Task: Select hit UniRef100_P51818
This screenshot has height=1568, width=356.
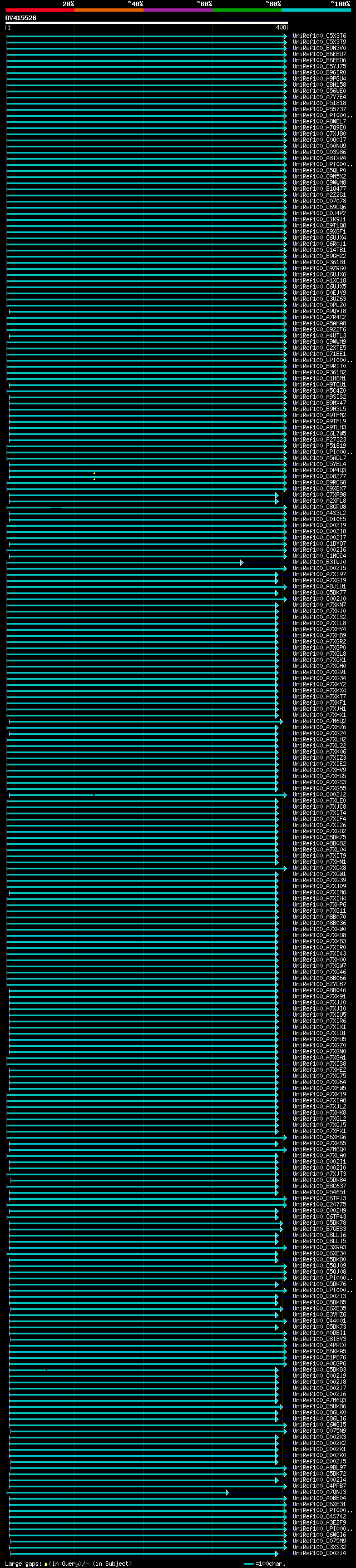Action: (x=319, y=103)
